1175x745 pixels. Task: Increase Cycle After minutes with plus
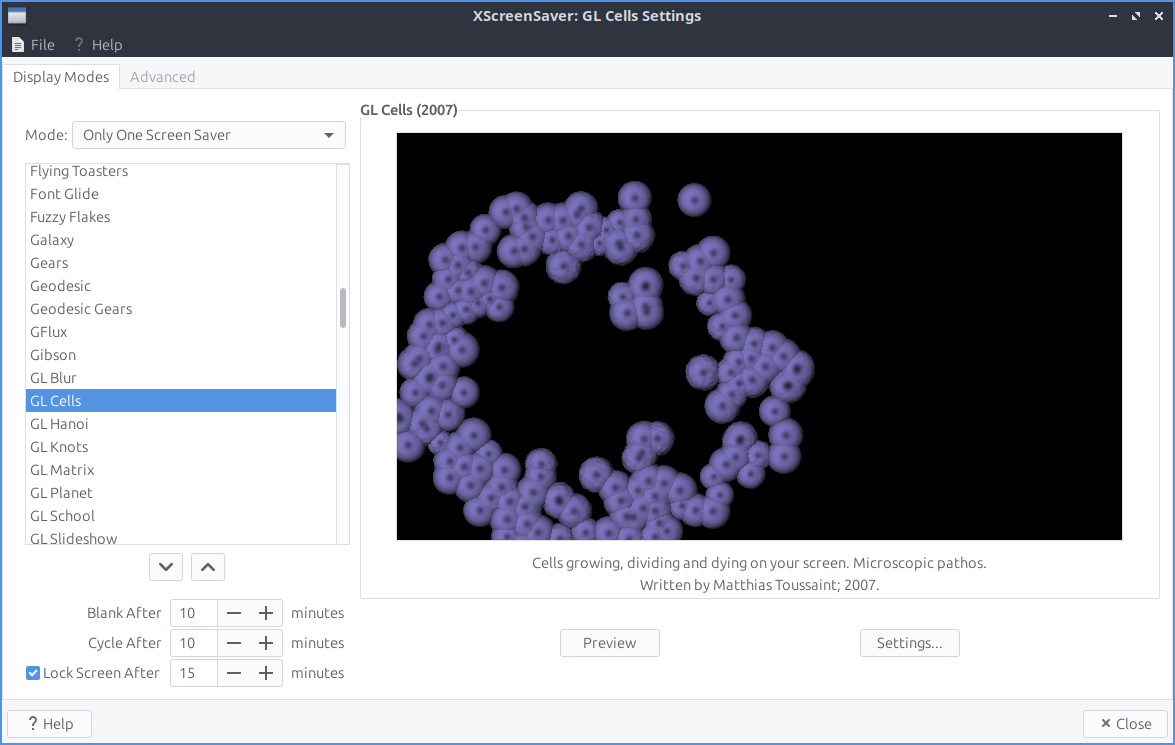266,643
